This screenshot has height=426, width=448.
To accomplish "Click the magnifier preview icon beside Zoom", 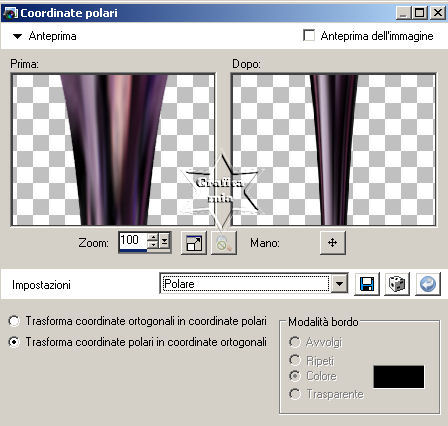I will pyautogui.click(x=224, y=243).
